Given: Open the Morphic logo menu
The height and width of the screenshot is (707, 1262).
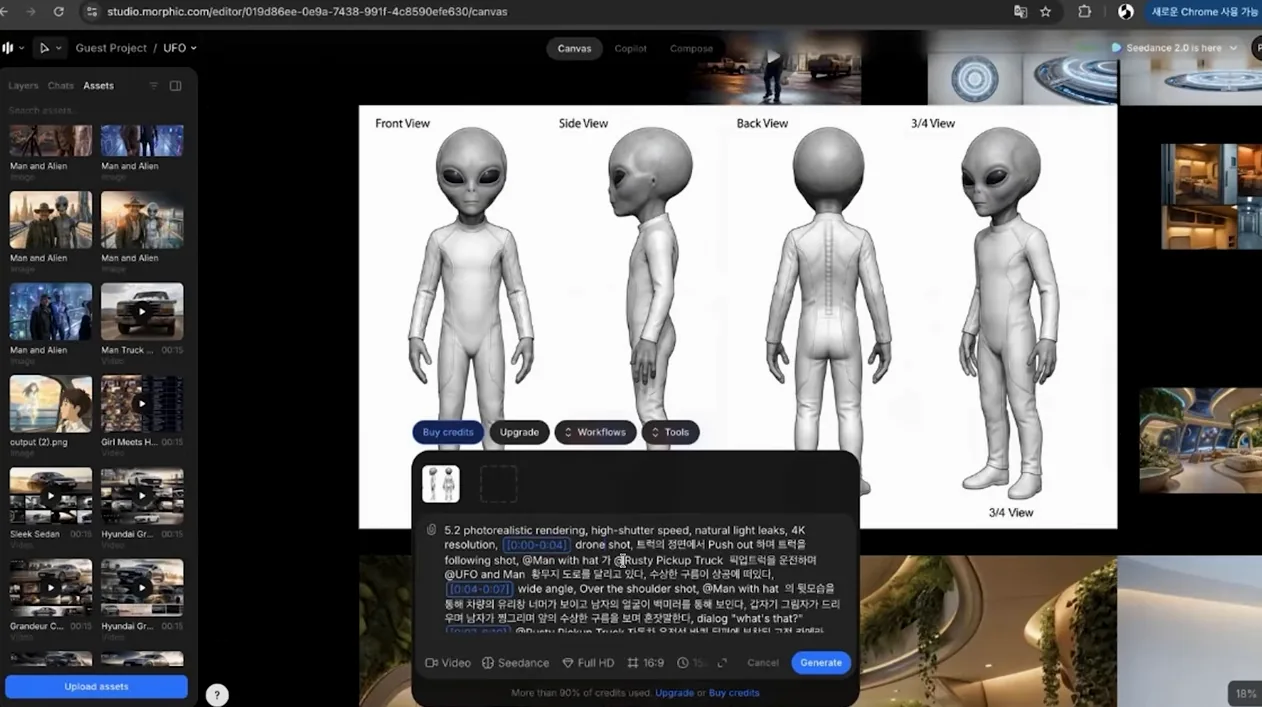Looking at the screenshot, I should point(13,48).
